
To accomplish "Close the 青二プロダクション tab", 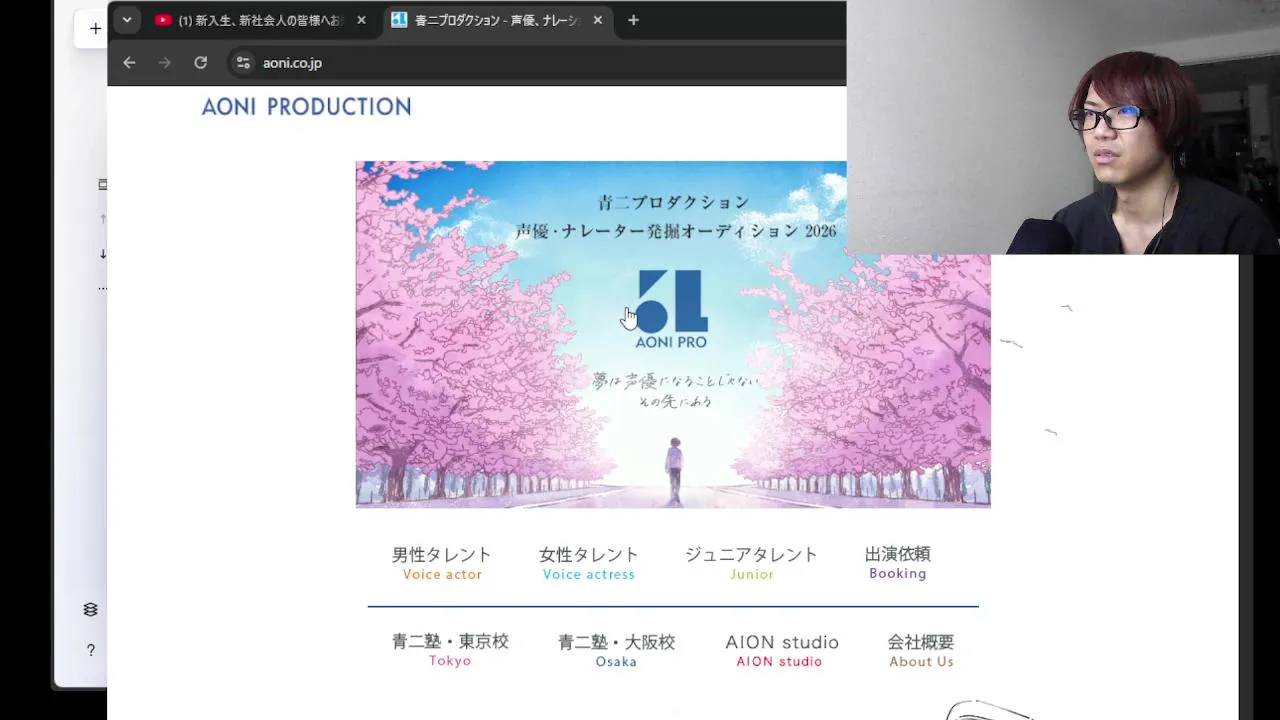I will pos(597,20).
